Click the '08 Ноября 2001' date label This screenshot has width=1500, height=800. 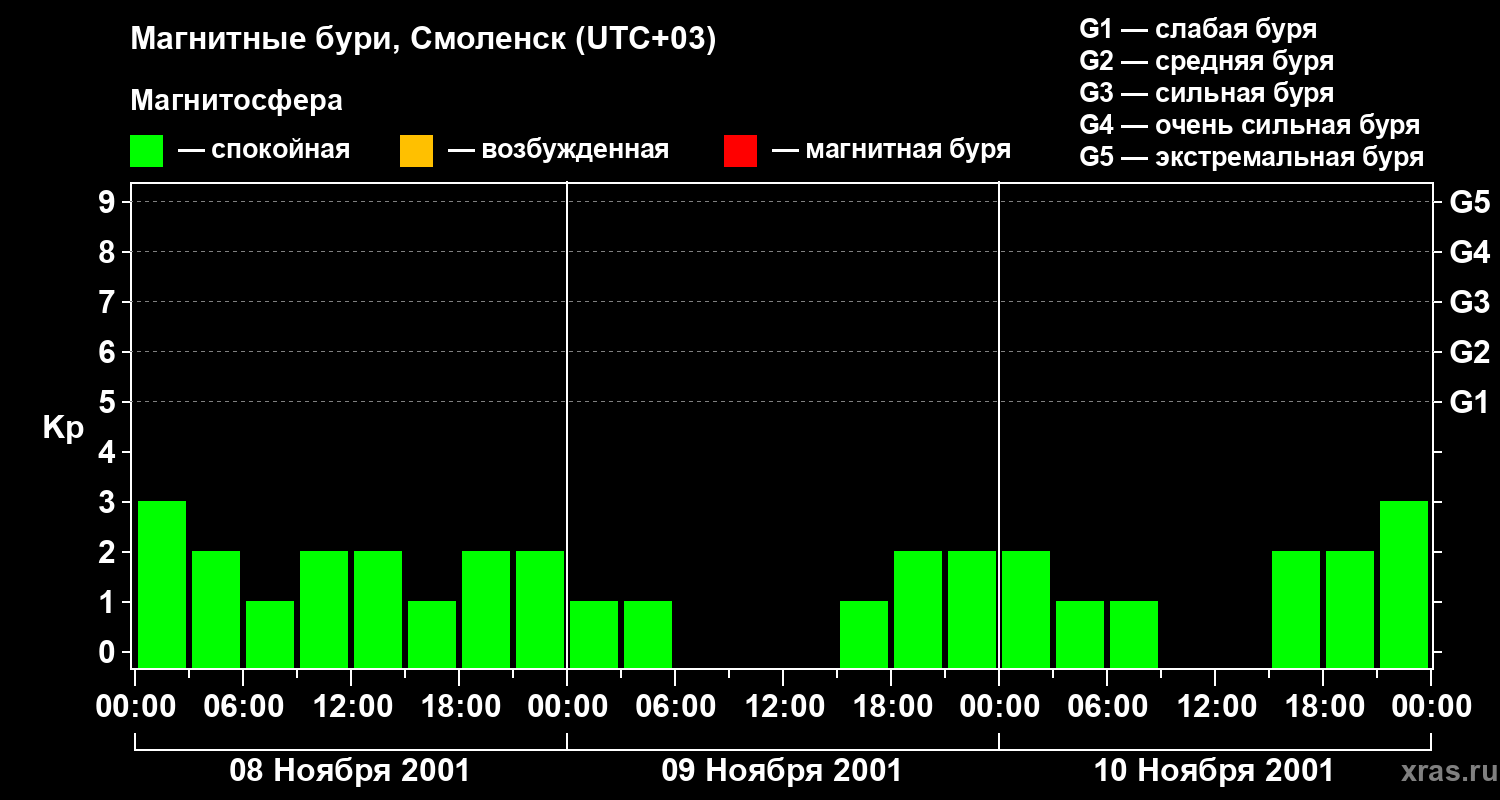(349, 771)
